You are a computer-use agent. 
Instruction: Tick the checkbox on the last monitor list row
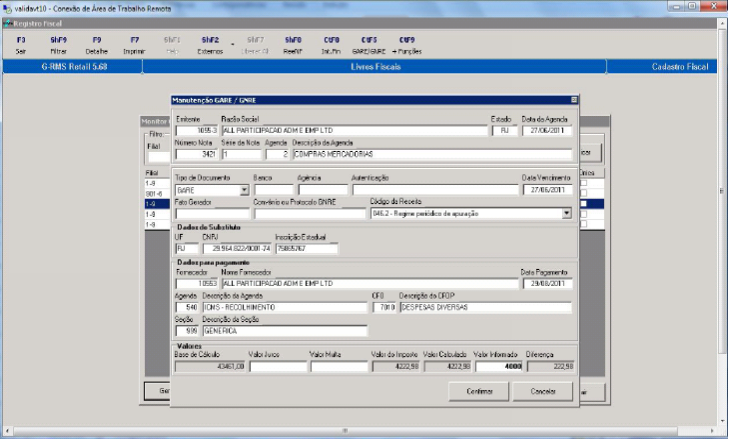click(586, 225)
